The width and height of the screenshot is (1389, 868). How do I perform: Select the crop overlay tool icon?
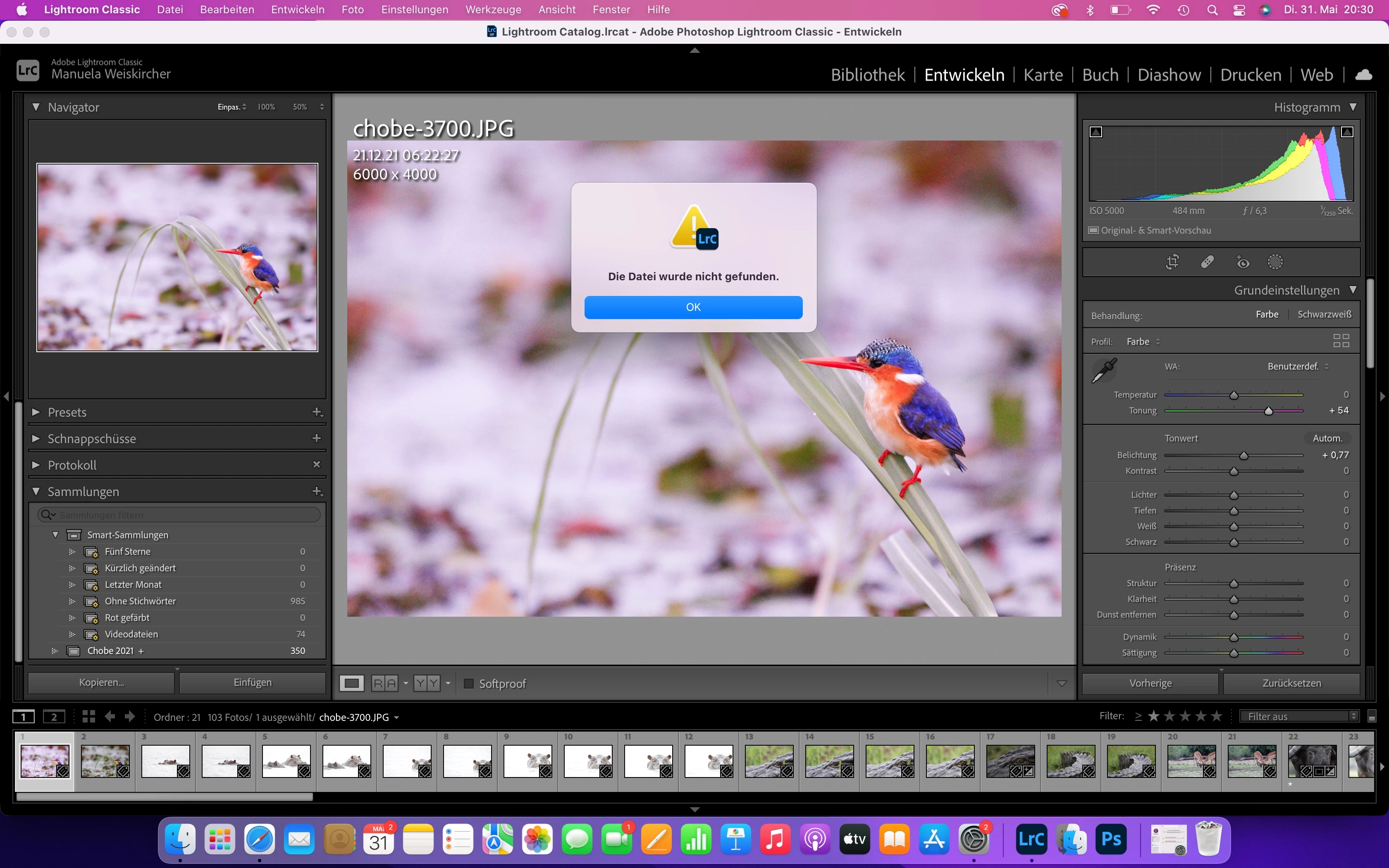1172,262
